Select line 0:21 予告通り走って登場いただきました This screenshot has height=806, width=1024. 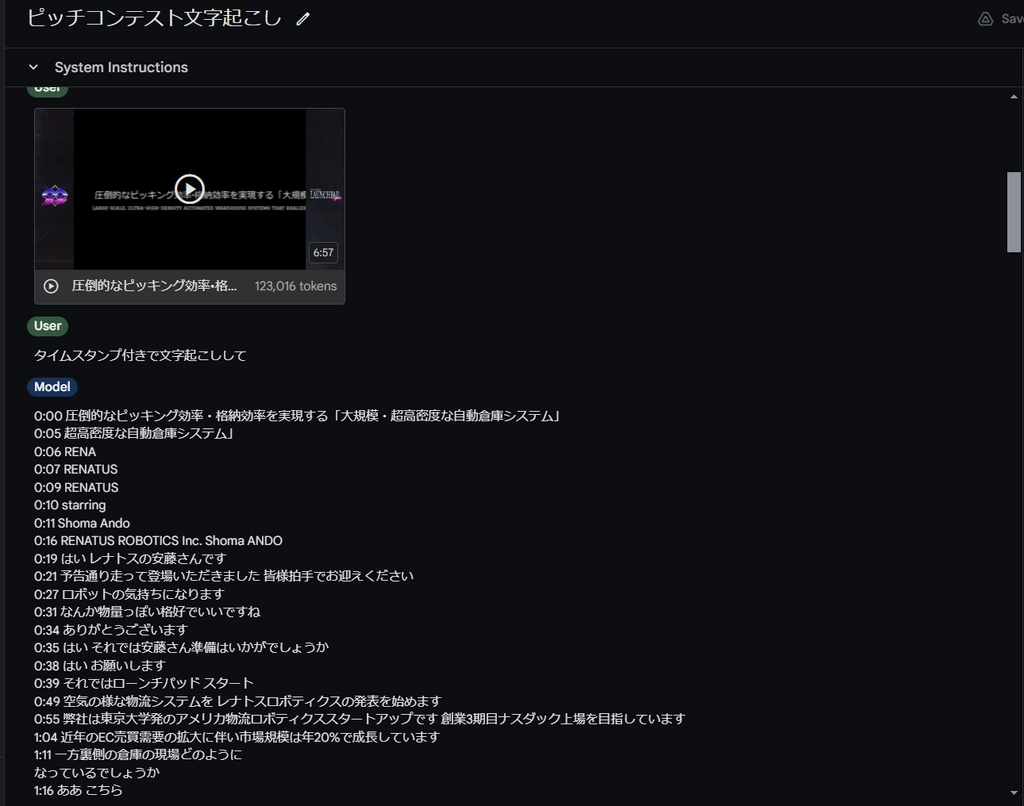coord(223,576)
